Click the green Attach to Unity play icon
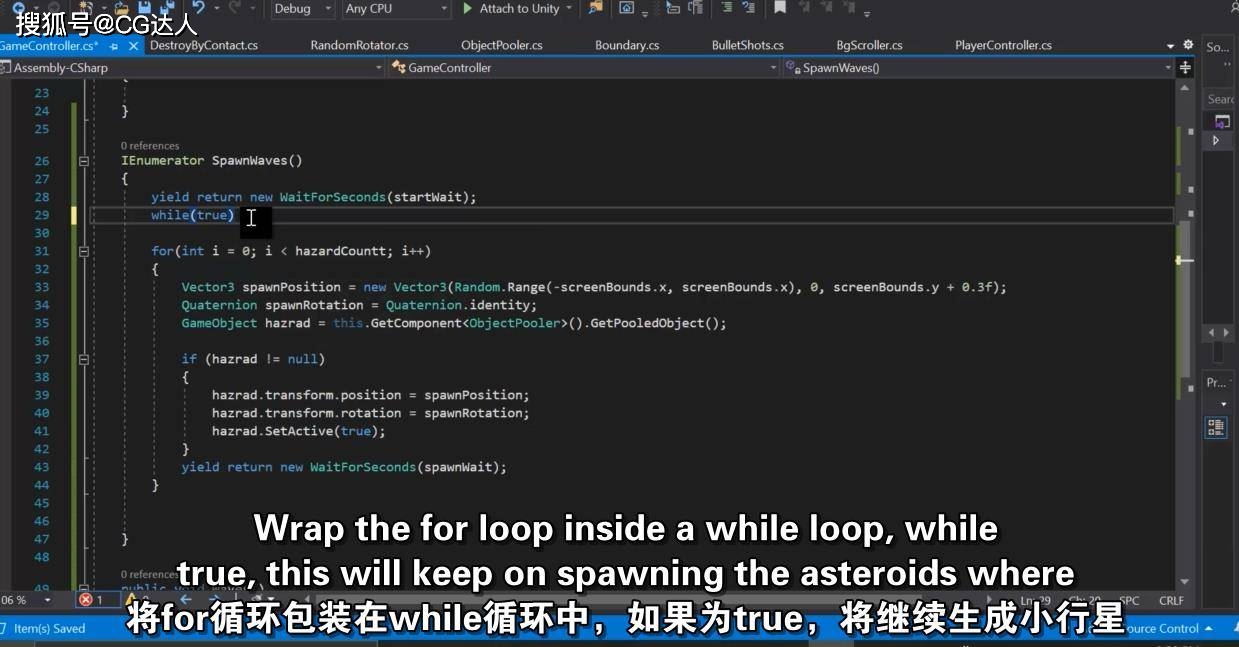1239x647 pixels. coord(468,8)
